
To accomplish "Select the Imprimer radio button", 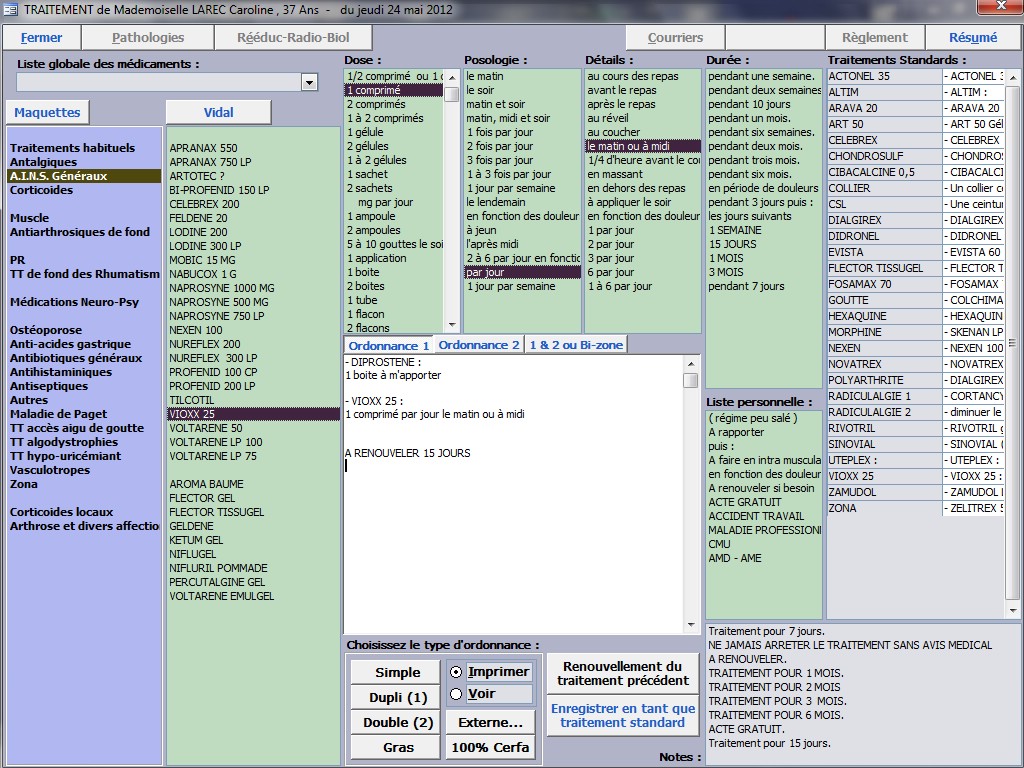I will (456, 672).
